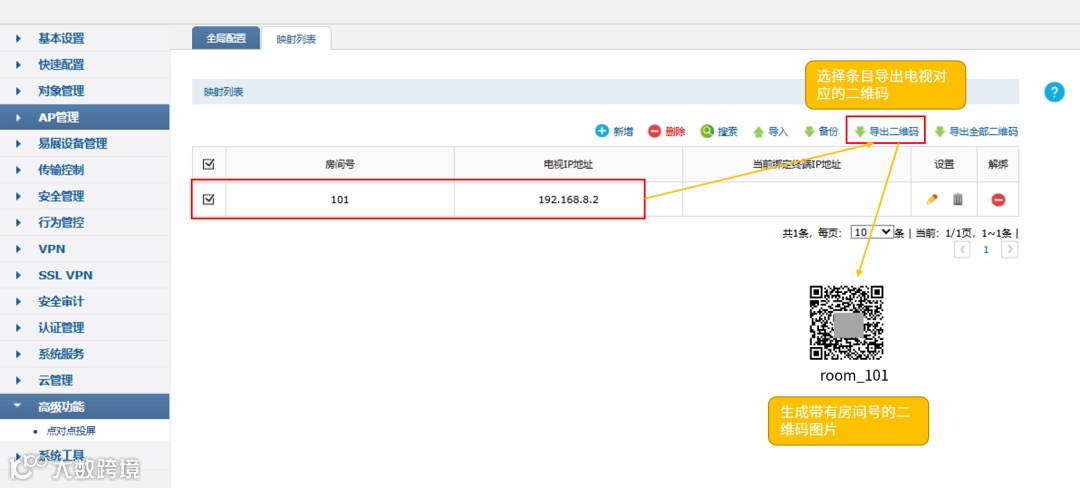The image size is (1080, 488).
Task: Expand 对象管理 menu
Action: coord(85,91)
